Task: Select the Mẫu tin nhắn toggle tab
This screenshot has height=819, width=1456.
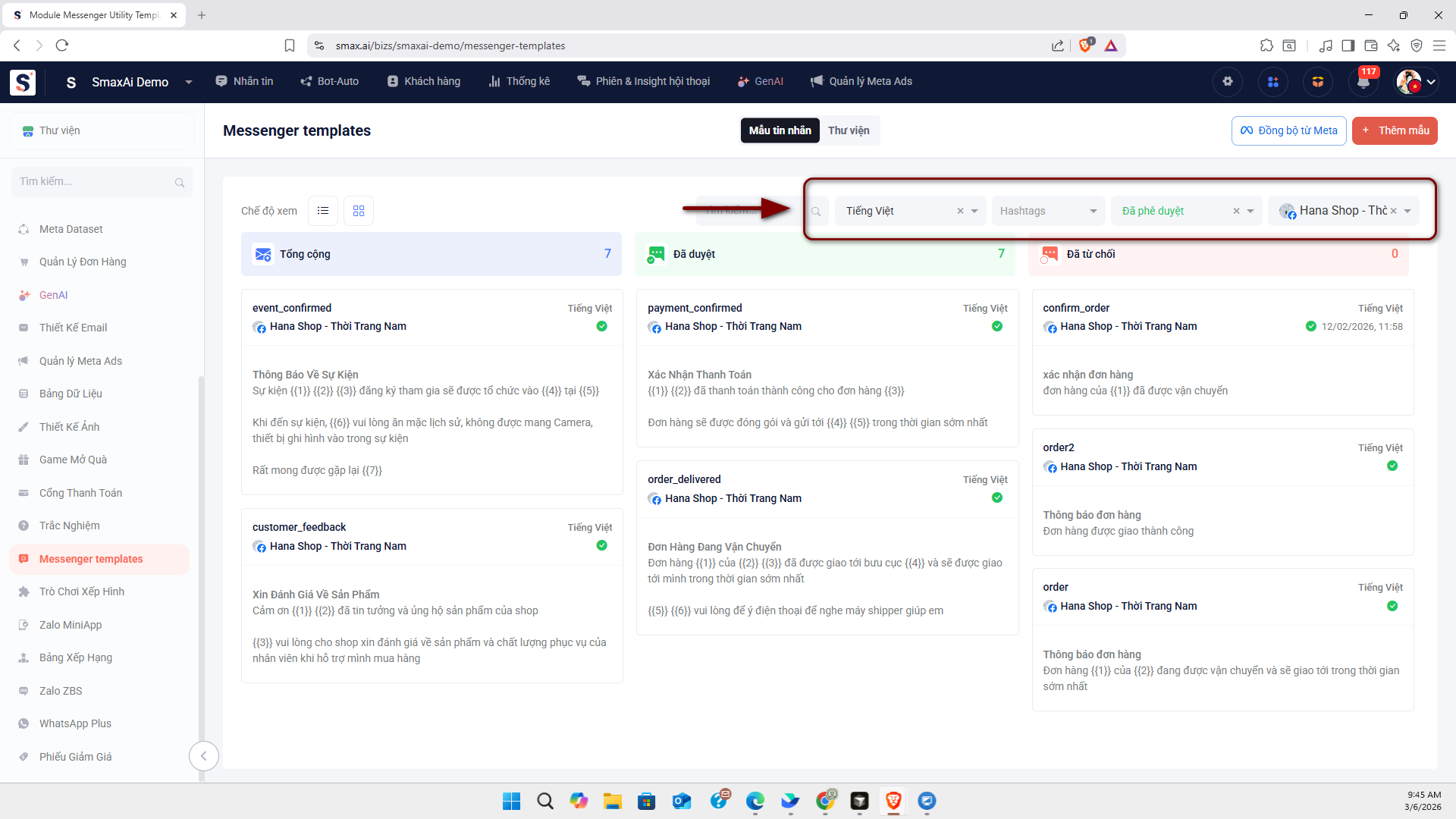Action: 780,130
